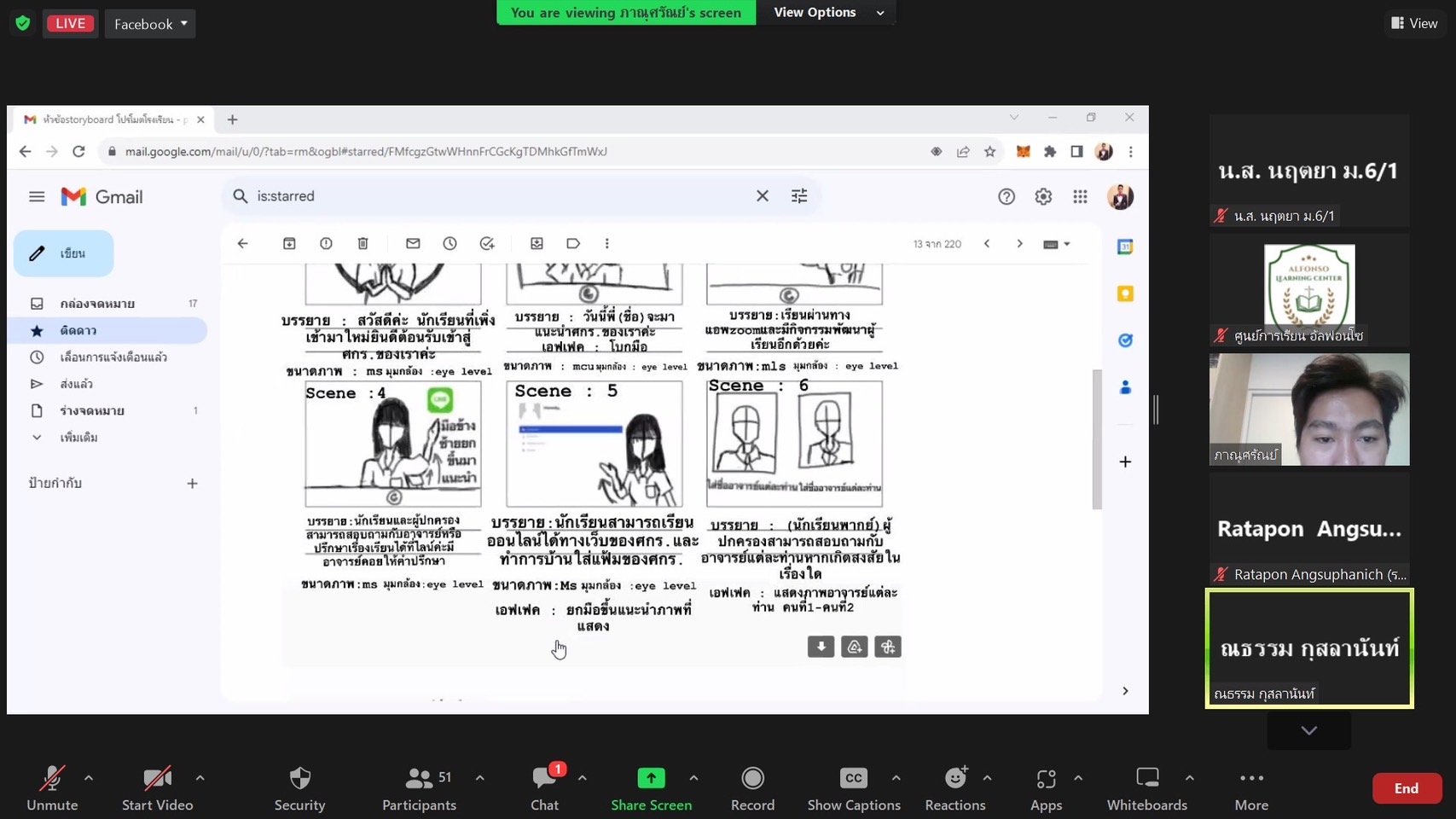
Task: Open the Apps panel
Action: click(x=1046, y=779)
